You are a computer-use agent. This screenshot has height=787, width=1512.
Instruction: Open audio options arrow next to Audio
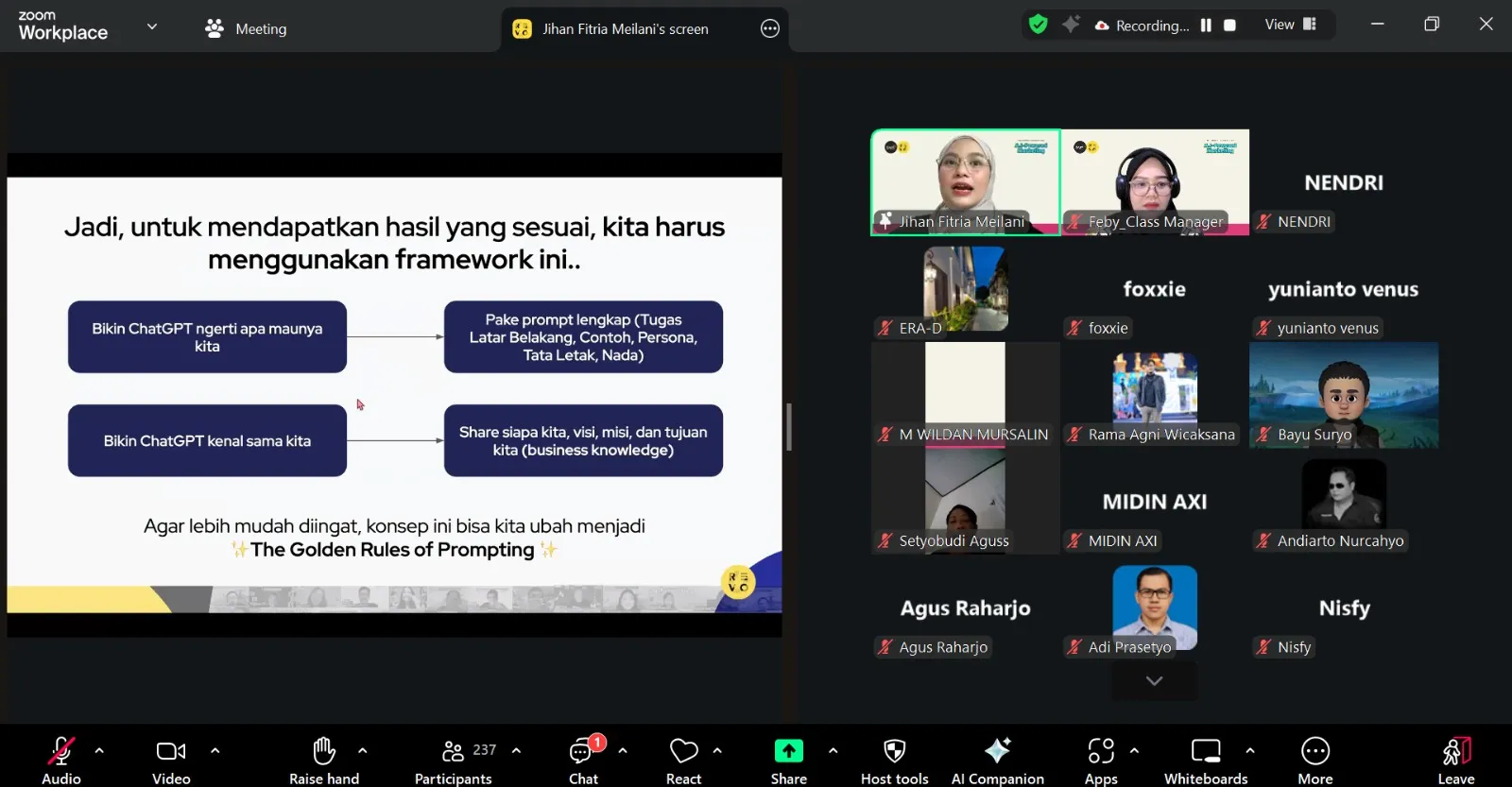coord(99,751)
